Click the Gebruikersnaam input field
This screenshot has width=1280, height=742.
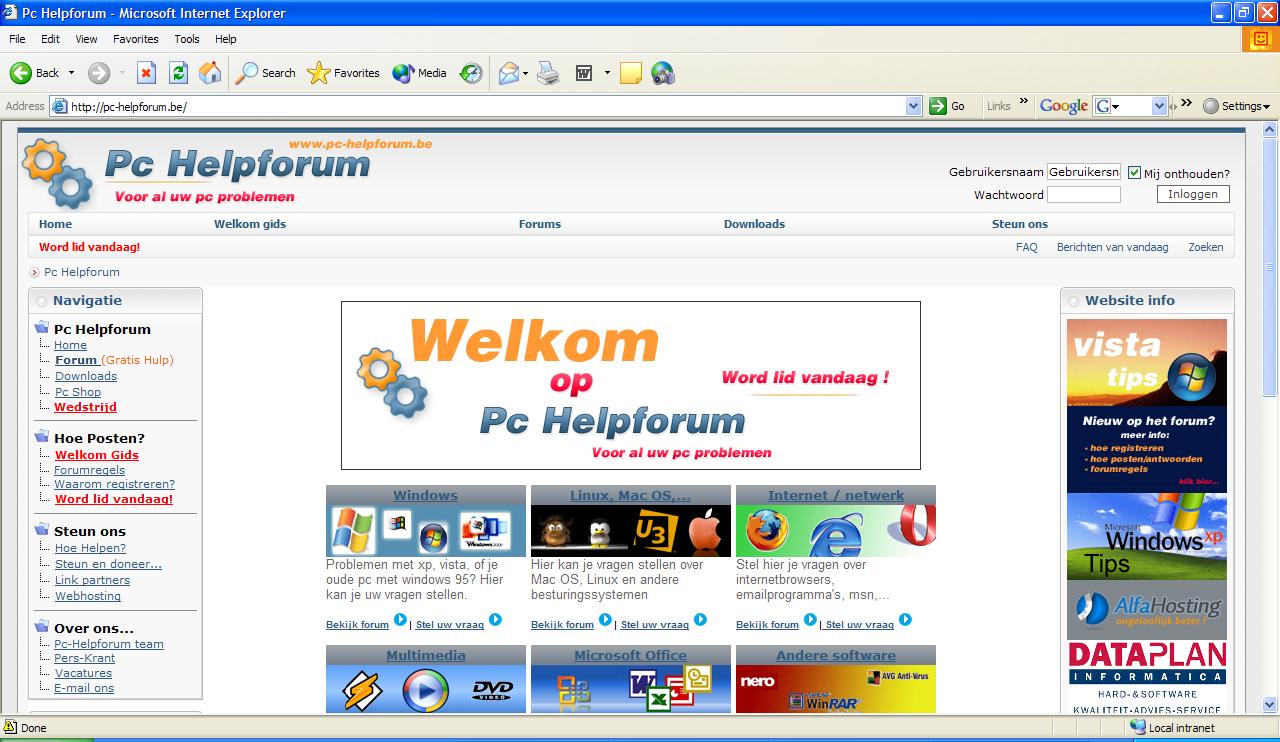click(x=1084, y=172)
